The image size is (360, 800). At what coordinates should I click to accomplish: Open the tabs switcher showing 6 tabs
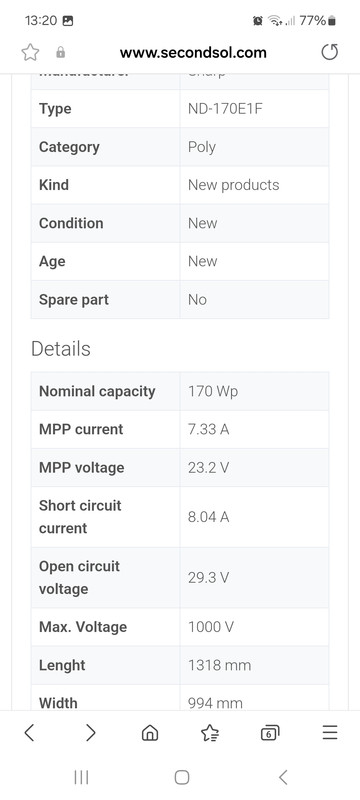(x=270, y=733)
